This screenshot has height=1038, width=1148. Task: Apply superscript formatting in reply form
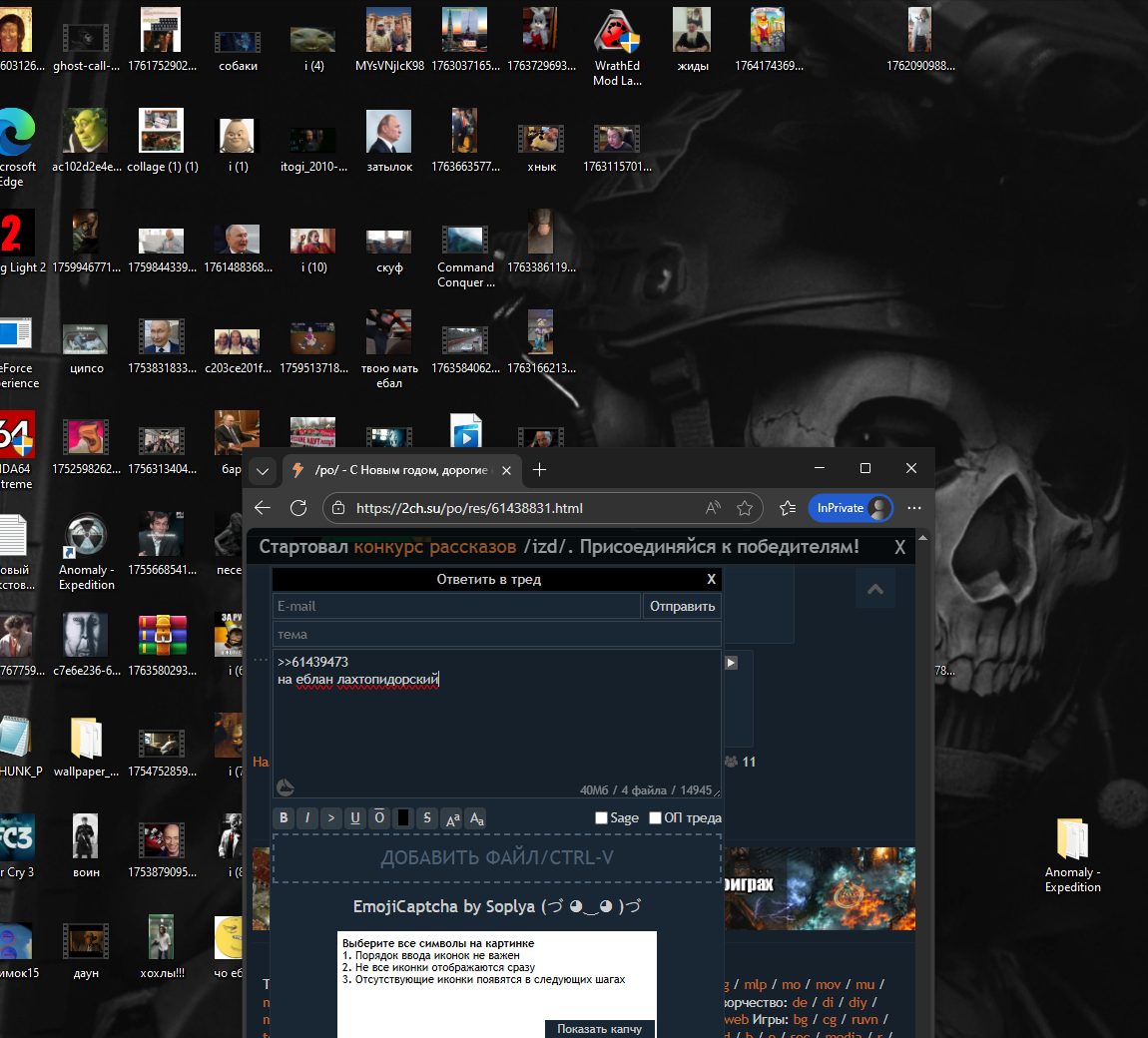(452, 818)
